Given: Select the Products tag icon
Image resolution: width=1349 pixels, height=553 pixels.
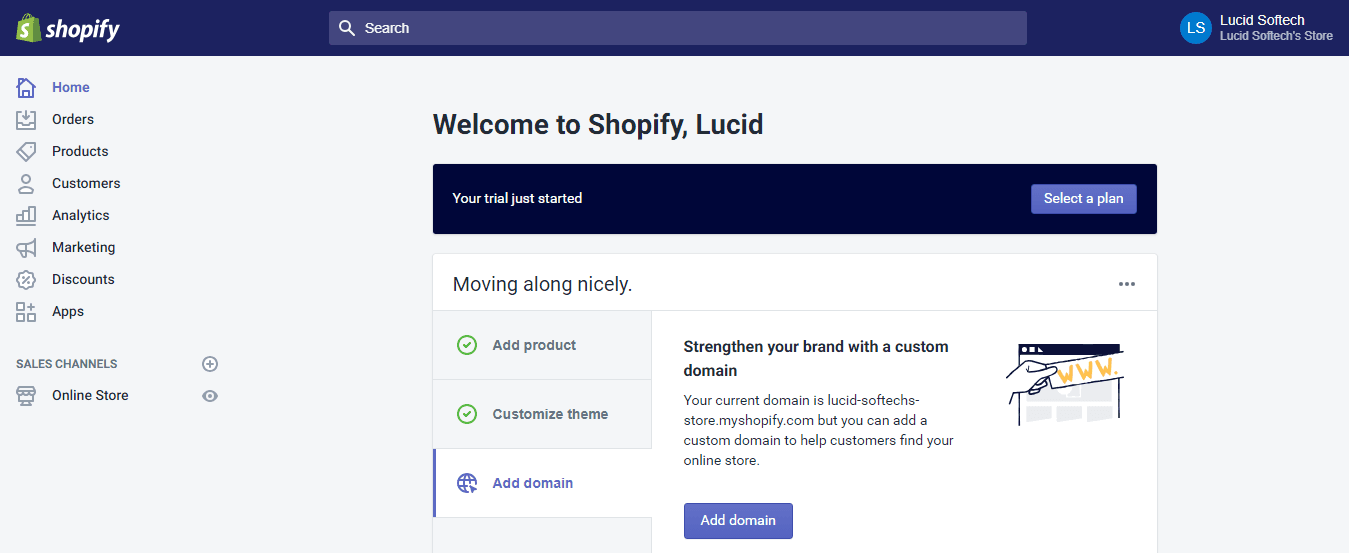Looking at the screenshot, I should click(x=26, y=151).
